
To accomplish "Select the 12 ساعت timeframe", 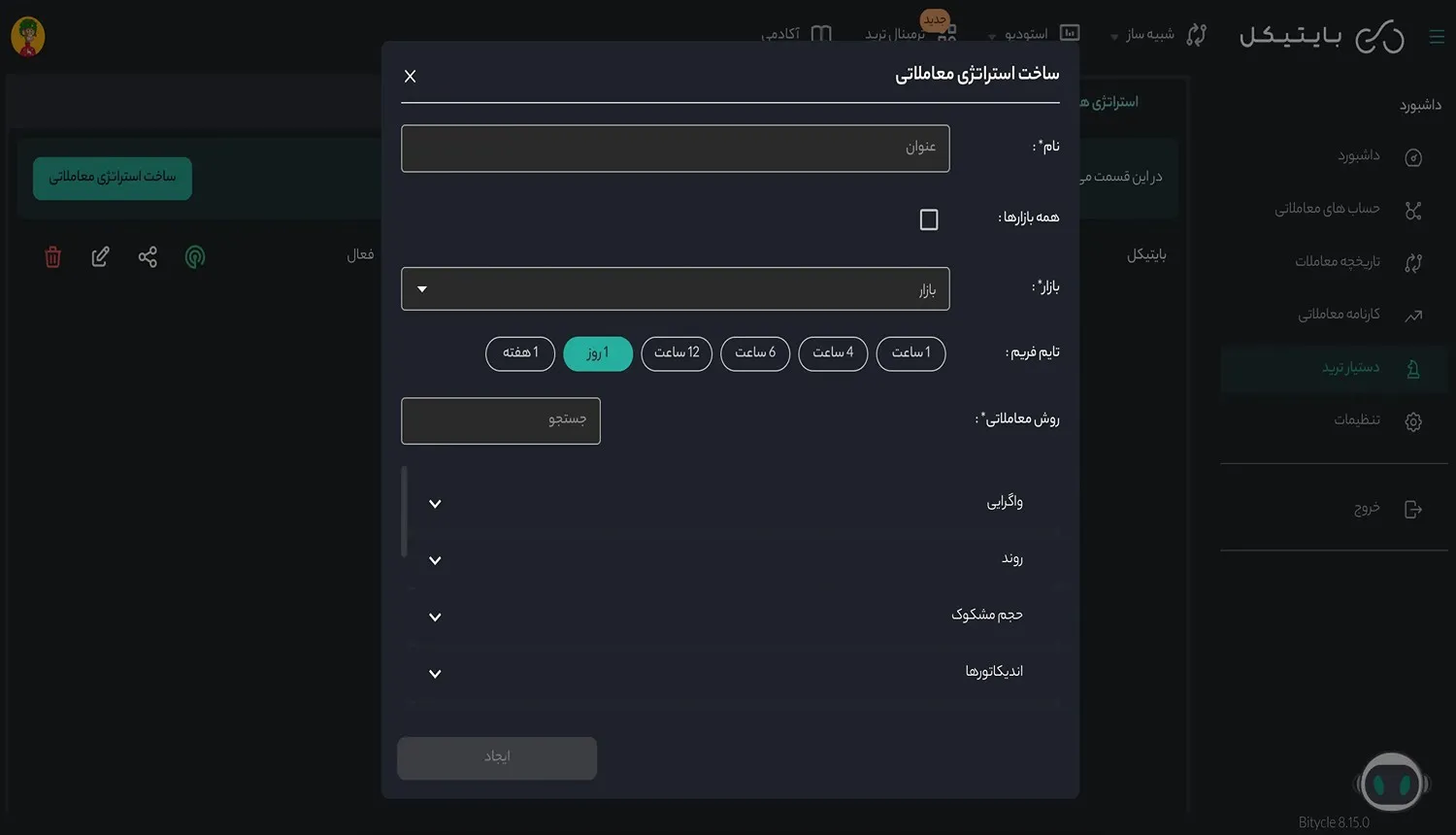I will [x=677, y=353].
